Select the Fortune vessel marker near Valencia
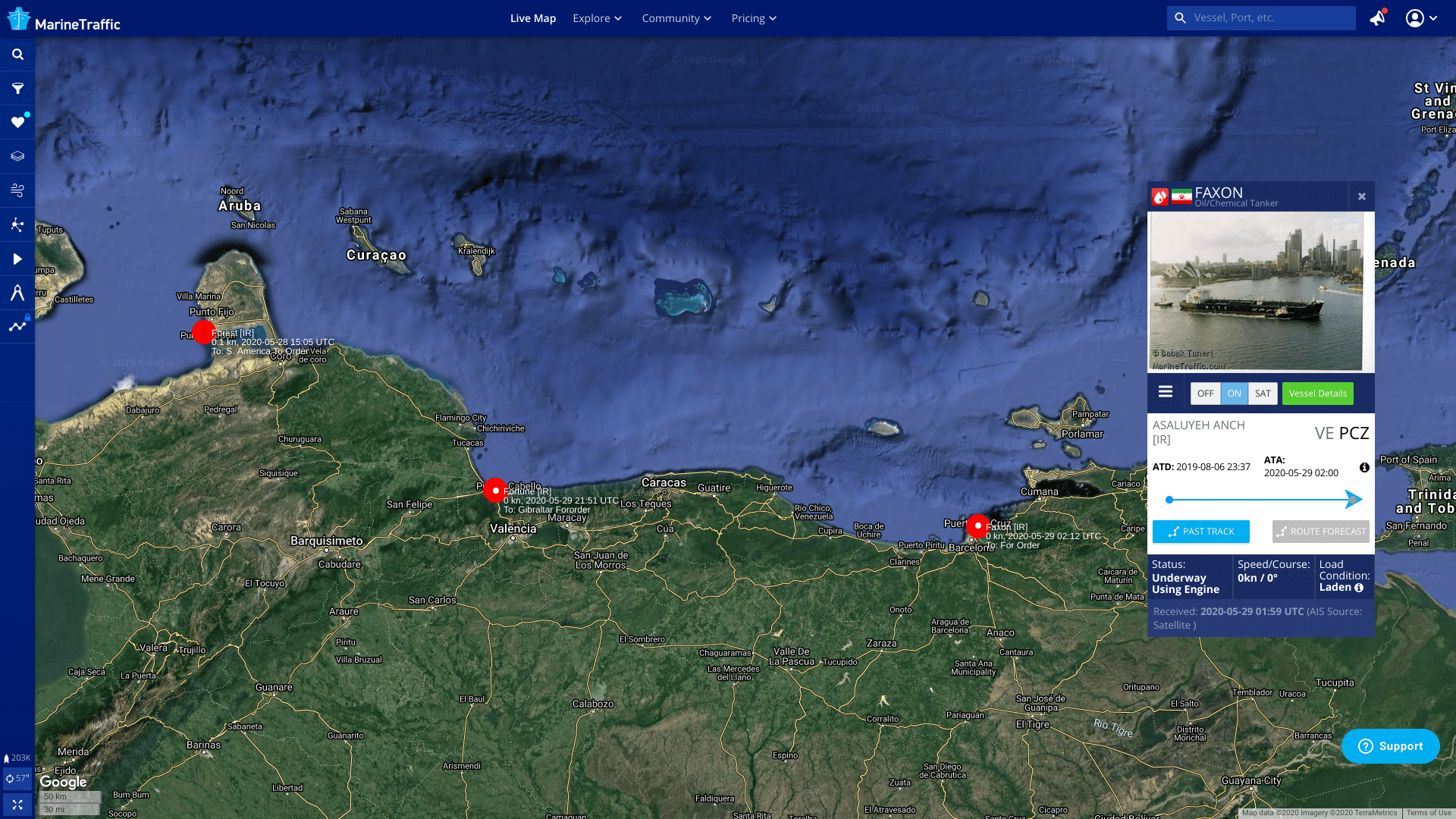 (495, 491)
